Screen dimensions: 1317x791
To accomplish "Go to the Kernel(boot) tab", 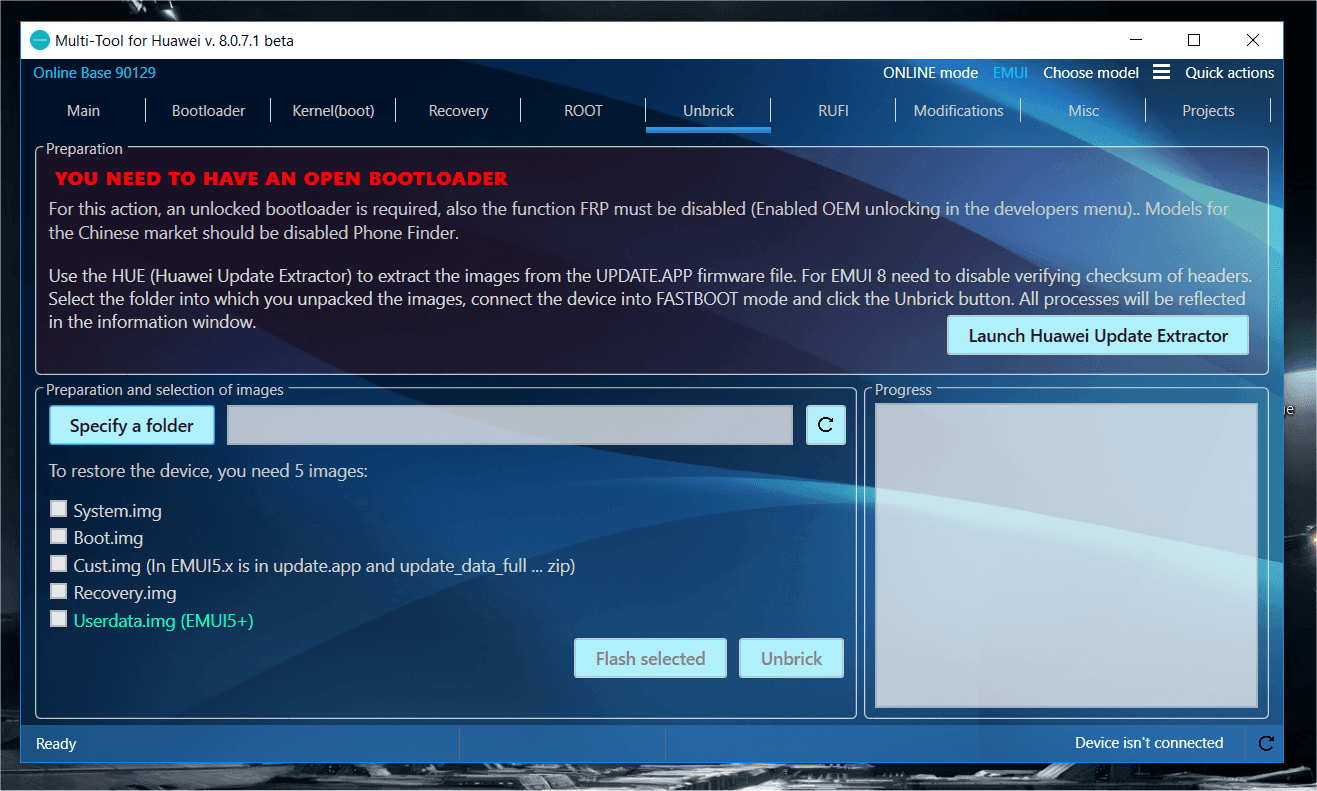I will click(x=333, y=111).
